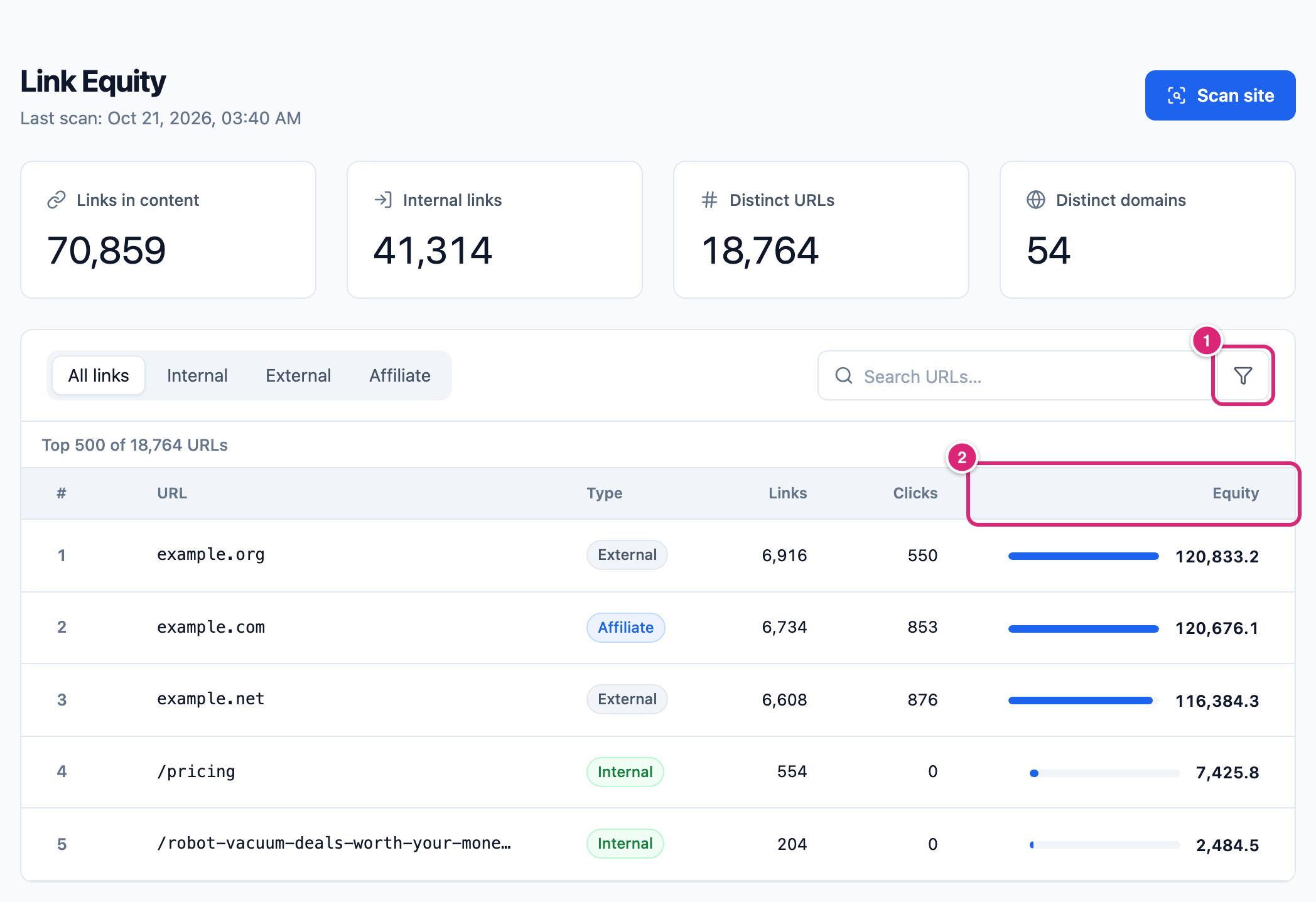Screen dimensions: 1316x902
Task: Click the 54 distinct domains value
Action: coord(1049,250)
